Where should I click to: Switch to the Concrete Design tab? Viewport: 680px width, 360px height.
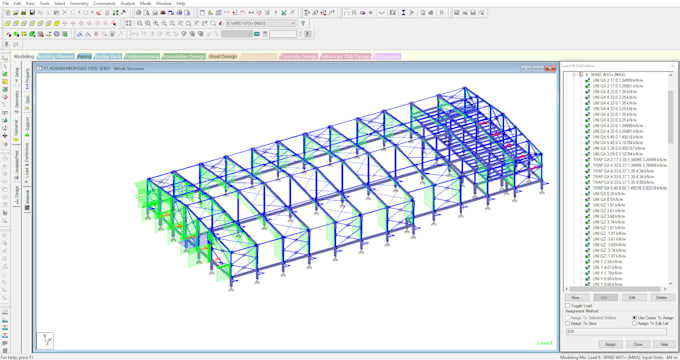[x=298, y=56]
